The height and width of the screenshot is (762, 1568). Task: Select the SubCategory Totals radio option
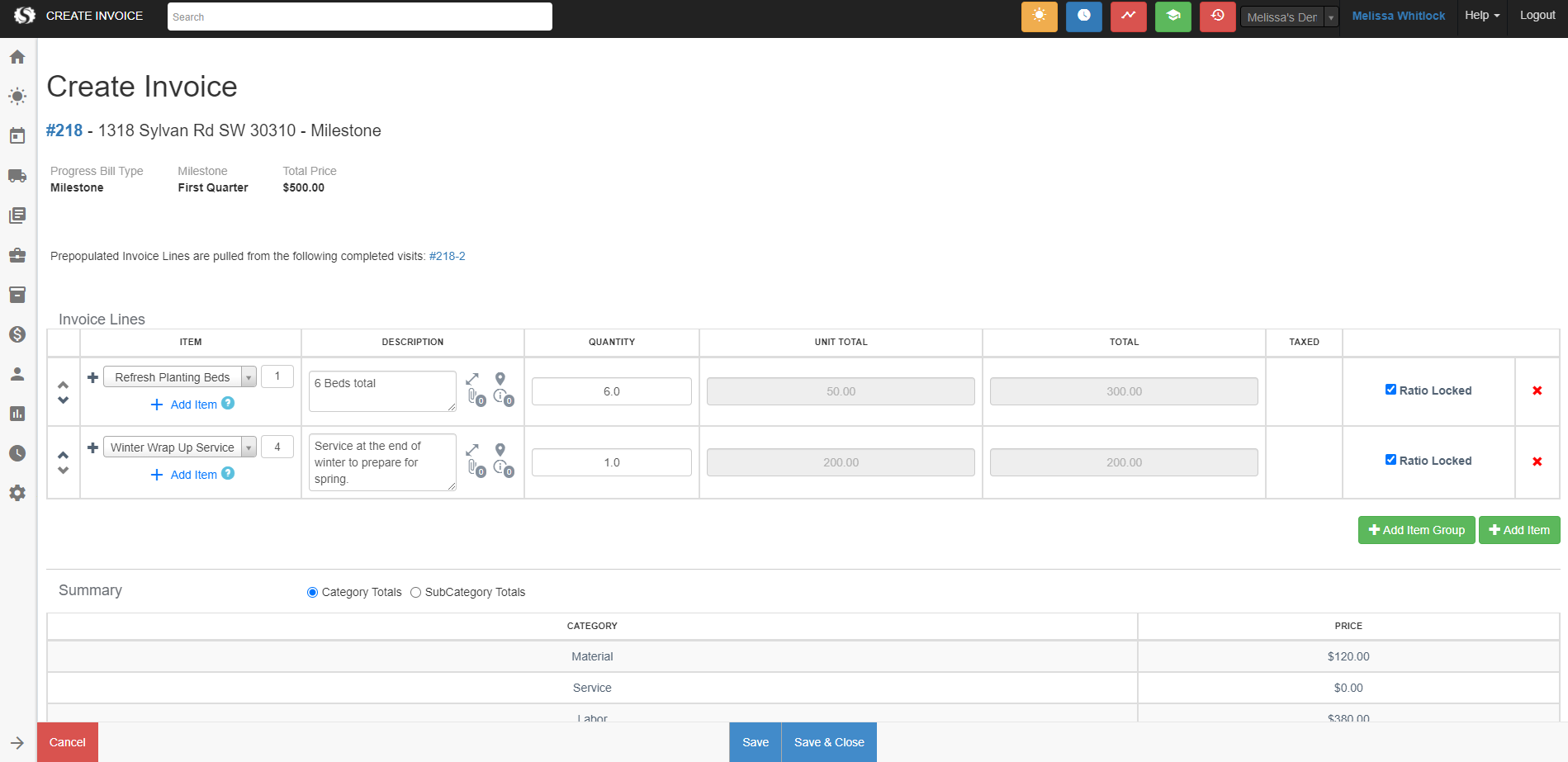point(416,593)
